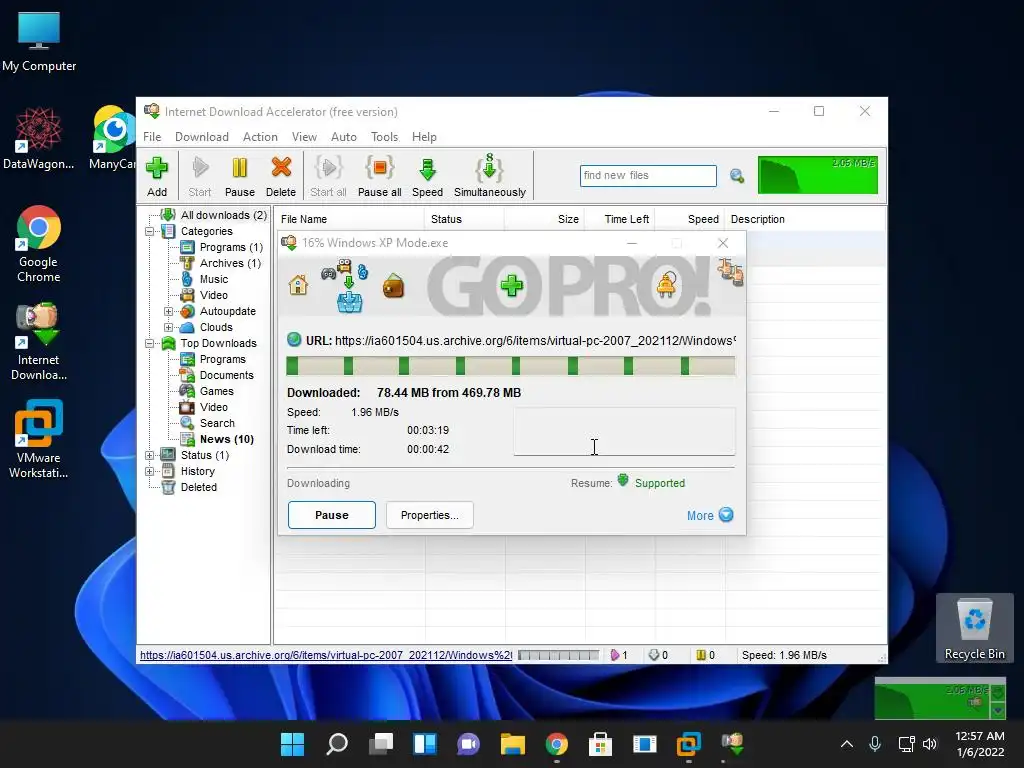This screenshot has width=1024, height=768.
Task: Show hidden system tray icons
Action: (846, 744)
